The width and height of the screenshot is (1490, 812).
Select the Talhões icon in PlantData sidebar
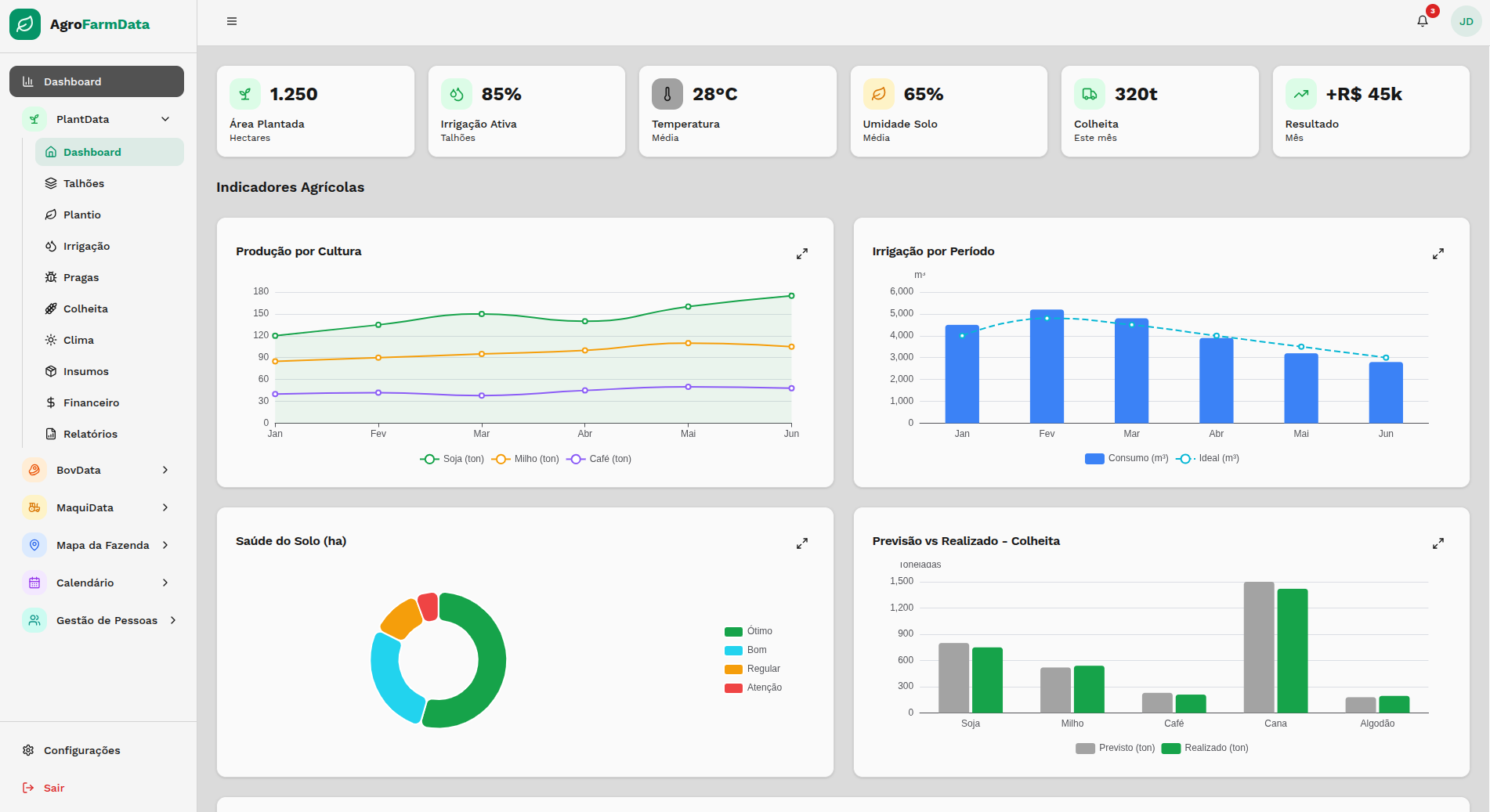[51, 183]
